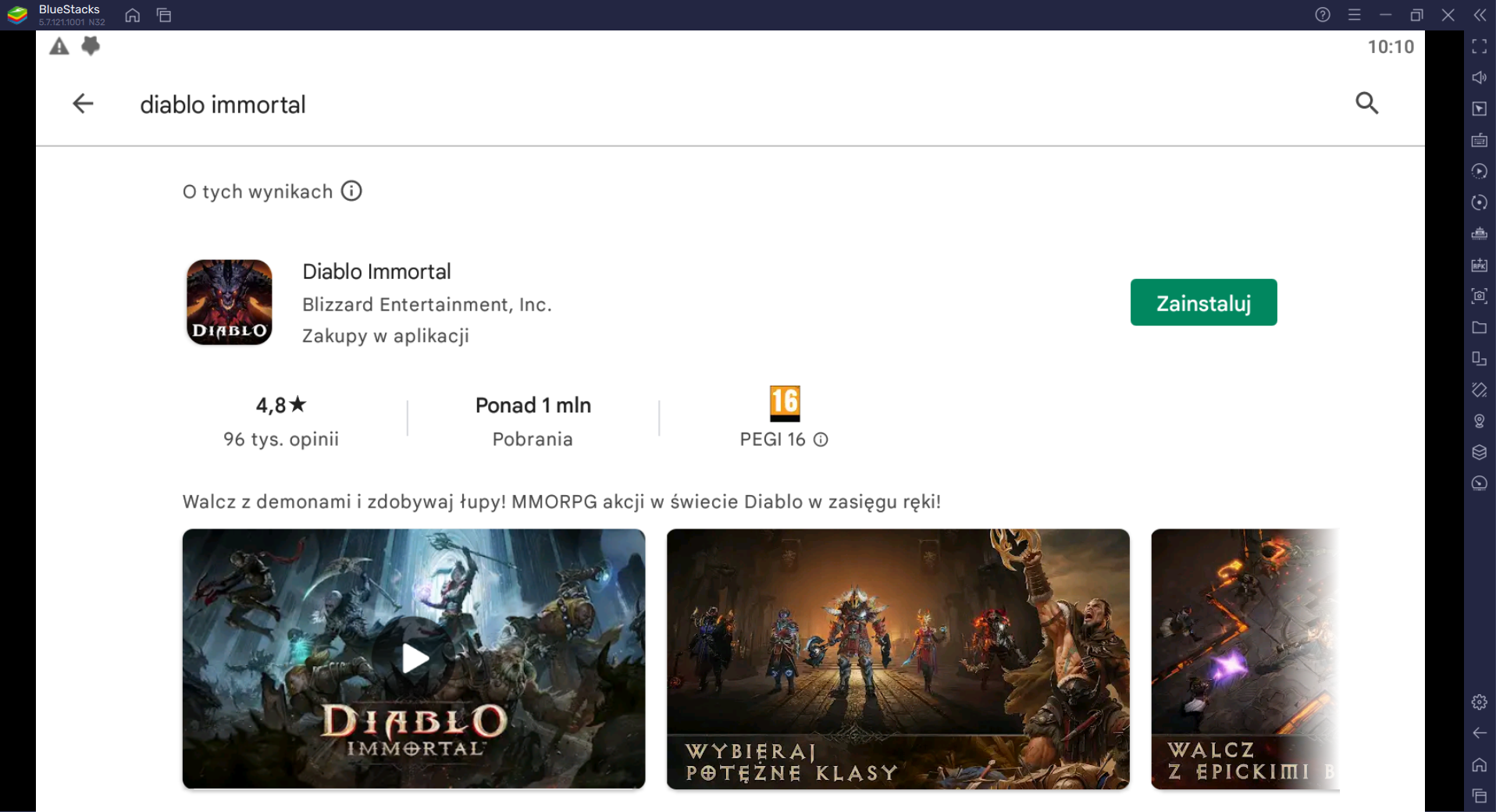Click the lock cursor icon in sidebar
Viewport: 1496px width, 812px height.
pos(1479,109)
